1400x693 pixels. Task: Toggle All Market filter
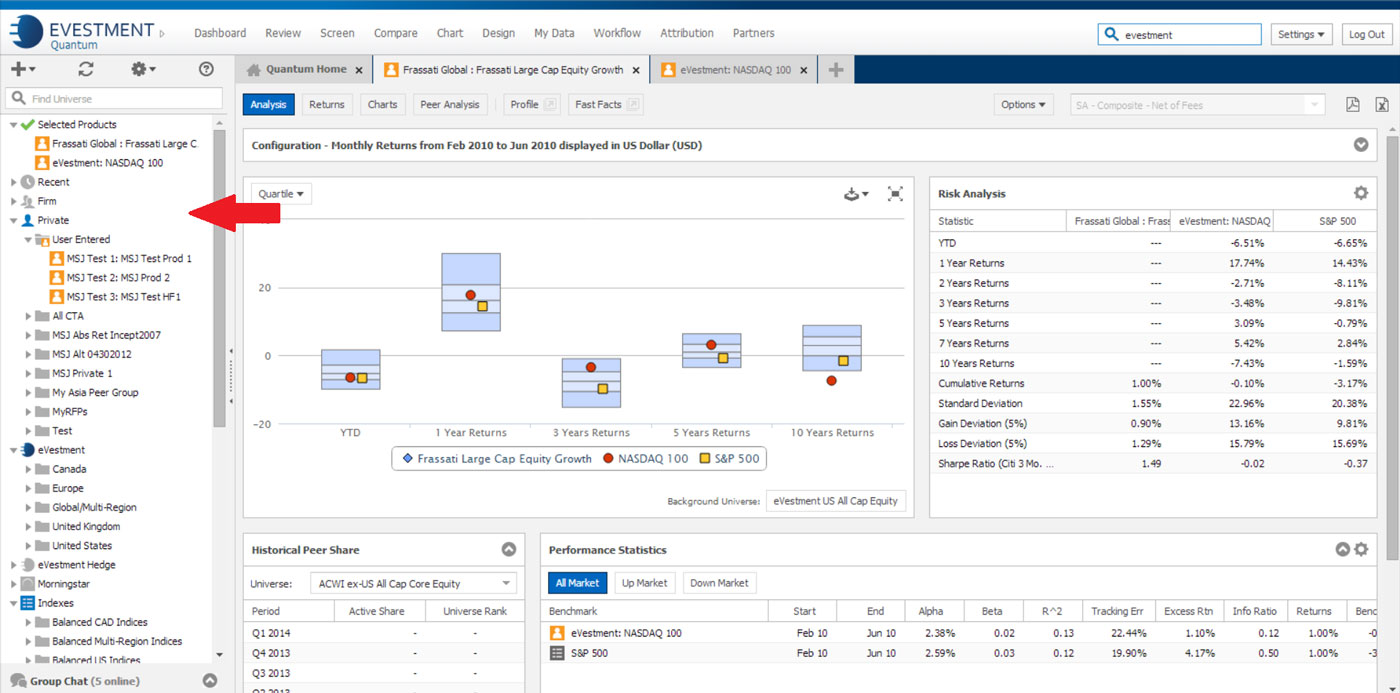(577, 582)
